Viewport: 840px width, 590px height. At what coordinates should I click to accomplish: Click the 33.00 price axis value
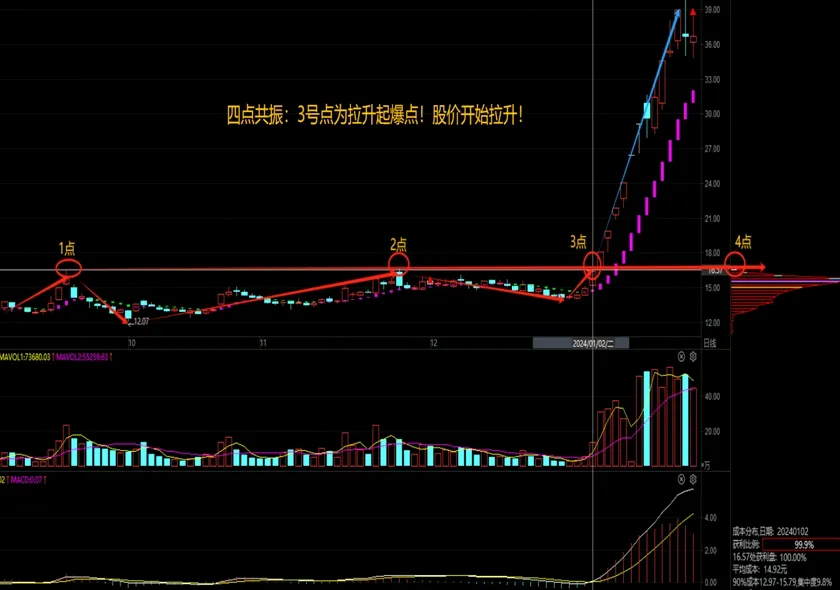712,79
